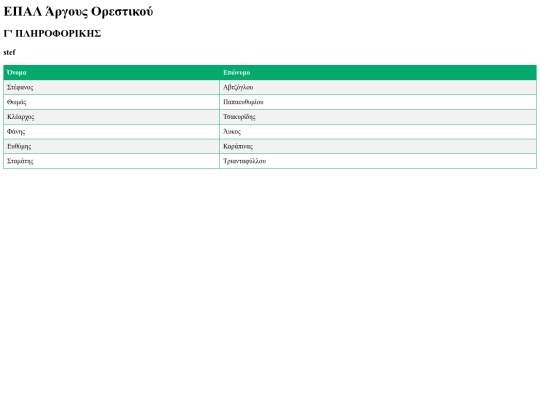Click the Επώνυμο column header
Image resolution: width=540 pixels, height=405 pixels.
click(x=378, y=73)
